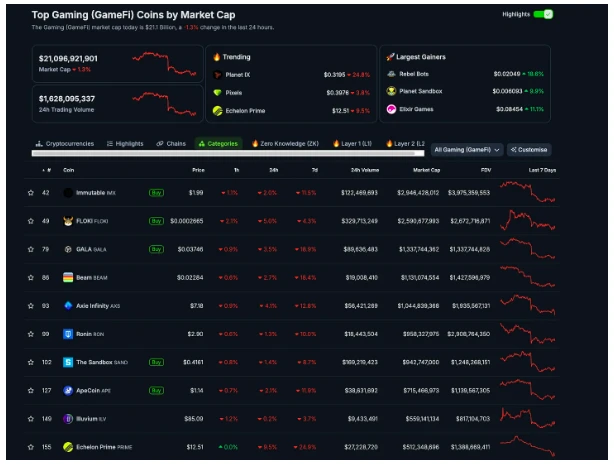This screenshot has height=465, width=614.
Task: Click The Sandbox coin icon
Action: pos(68,362)
